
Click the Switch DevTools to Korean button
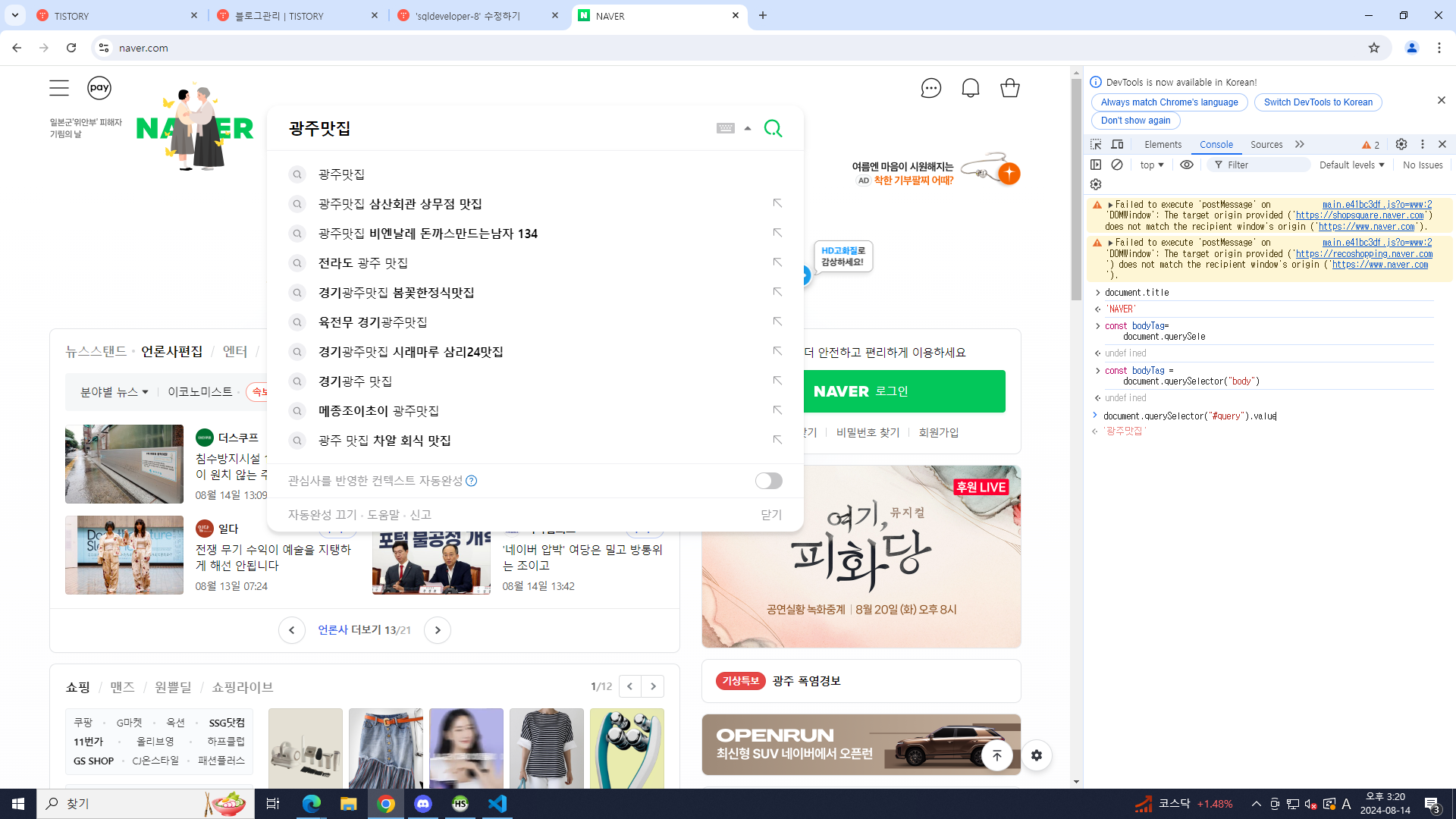point(1318,102)
